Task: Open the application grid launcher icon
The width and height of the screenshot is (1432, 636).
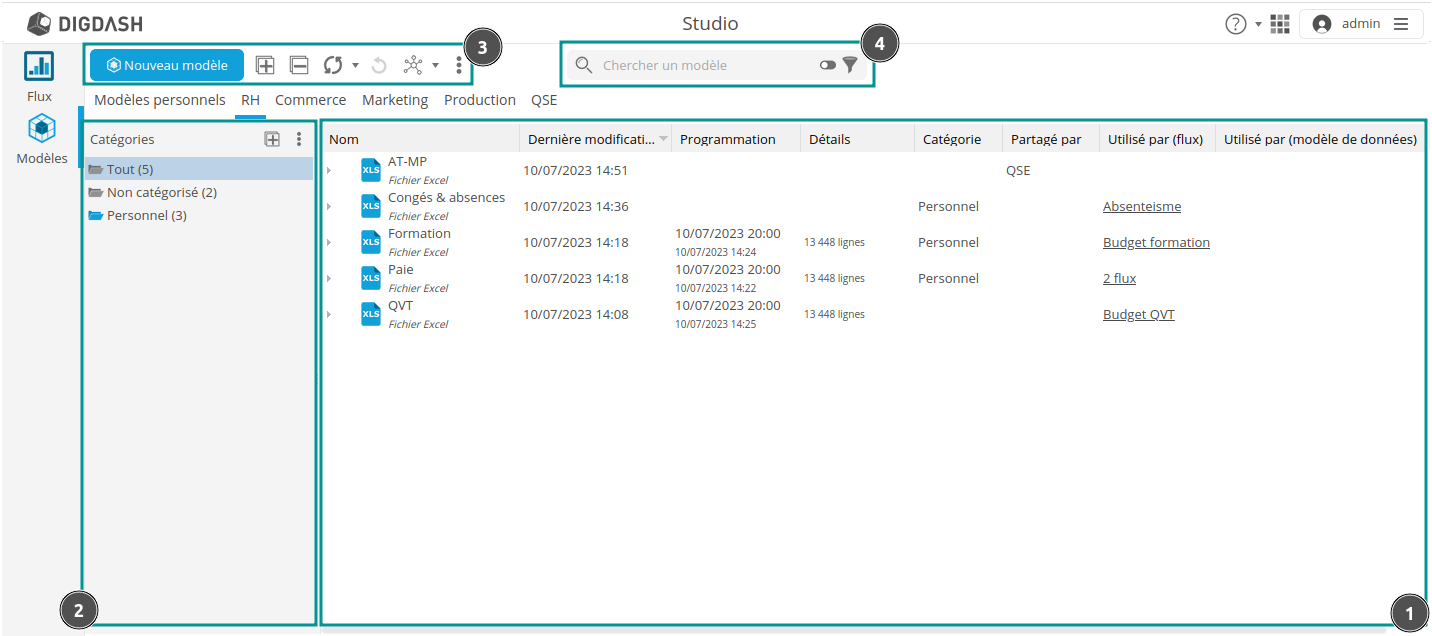Action: [x=1280, y=24]
